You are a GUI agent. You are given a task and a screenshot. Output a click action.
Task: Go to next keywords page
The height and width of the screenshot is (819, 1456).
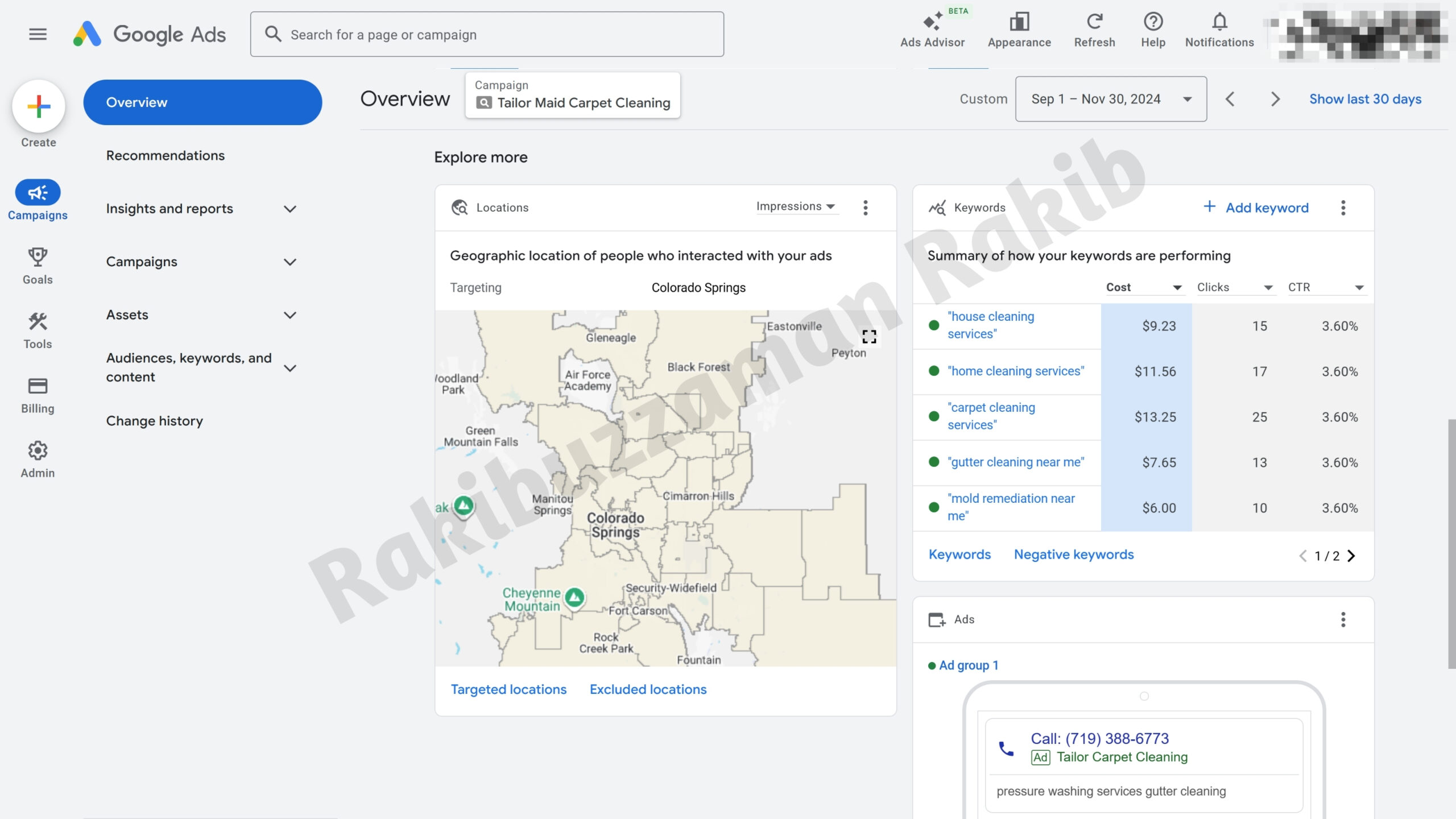click(1351, 556)
